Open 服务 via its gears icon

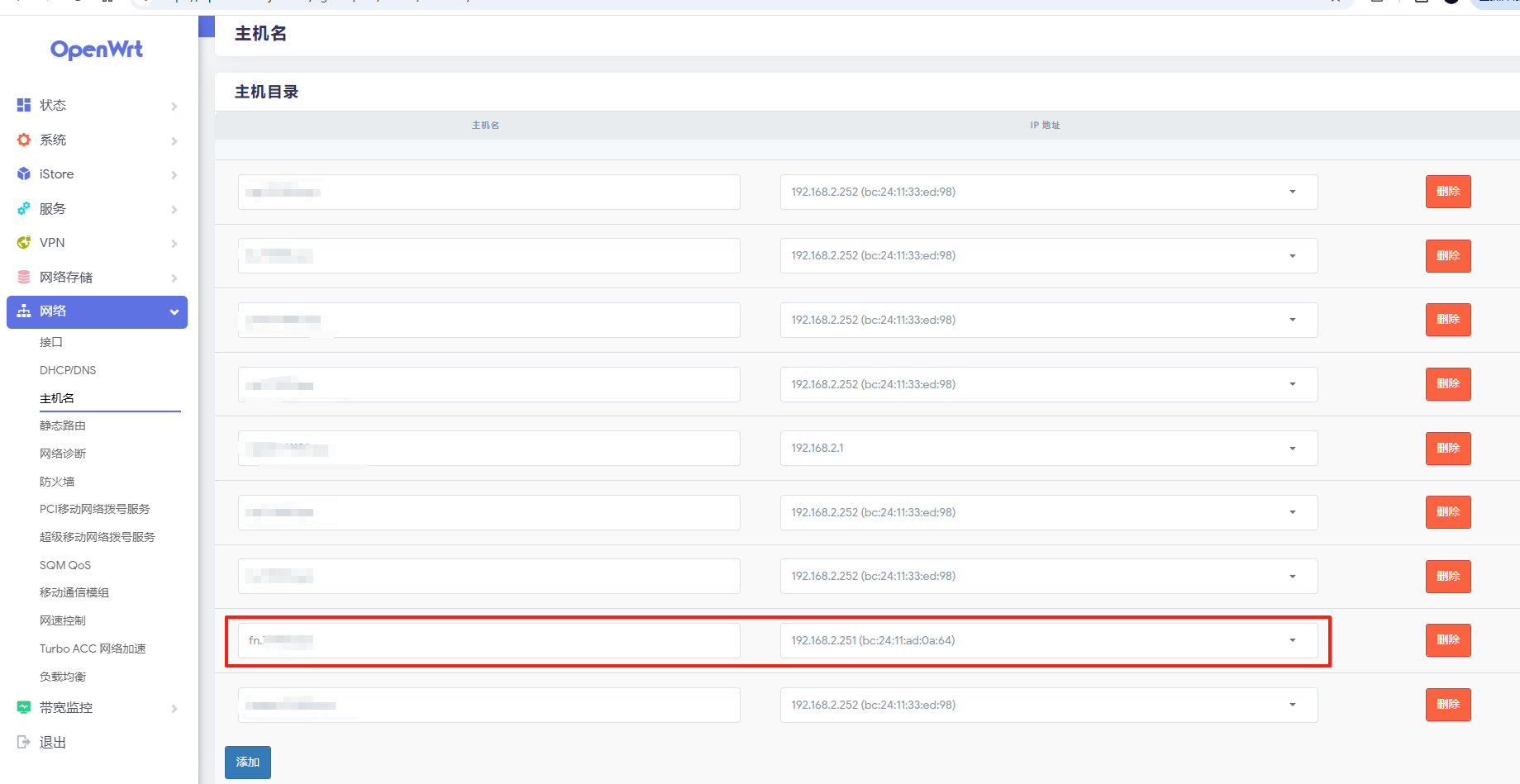click(x=24, y=209)
